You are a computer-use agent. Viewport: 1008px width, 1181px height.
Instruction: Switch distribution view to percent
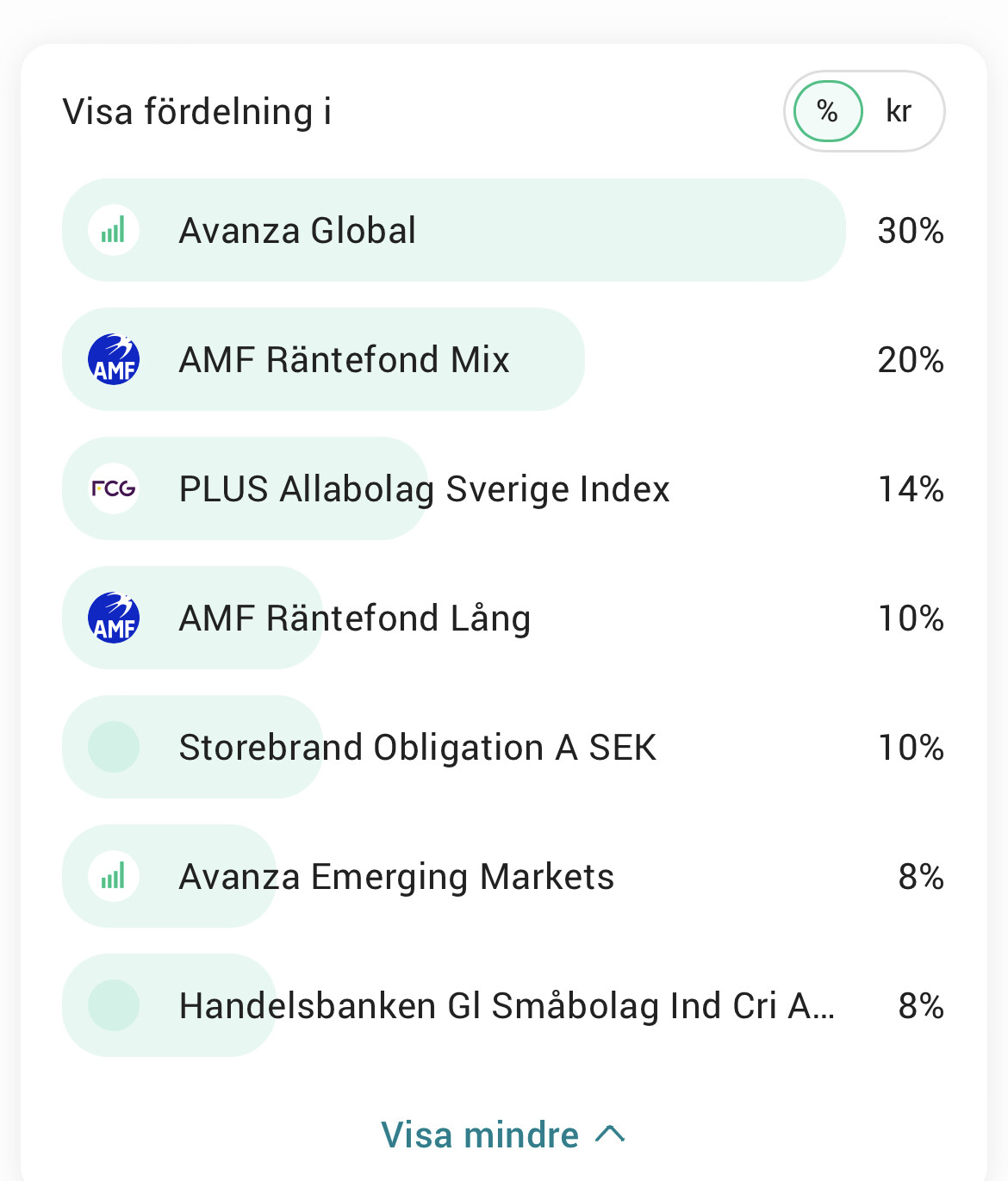point(828,111)
